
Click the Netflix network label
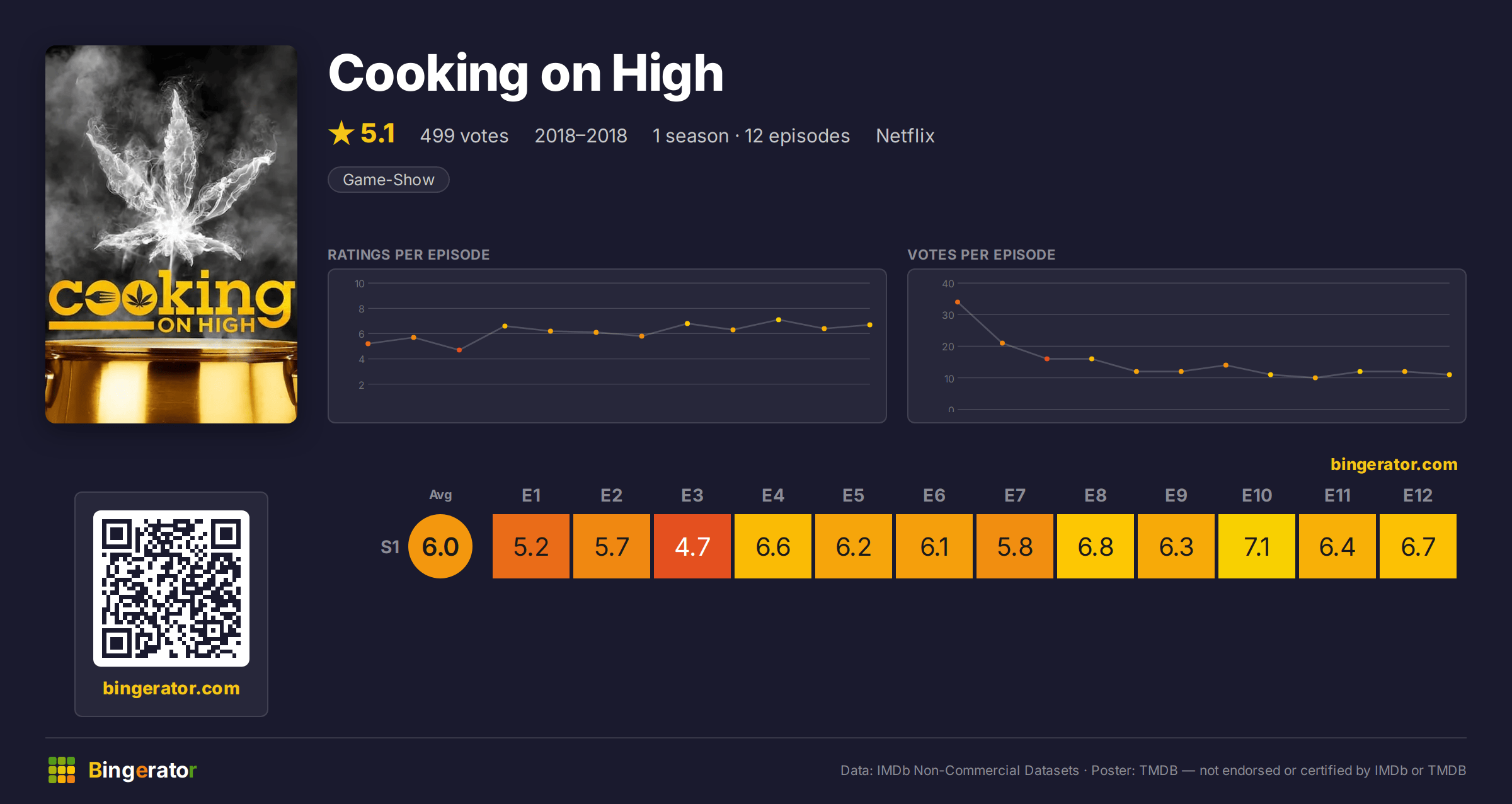pyautogui.click(x=905, y=135)
